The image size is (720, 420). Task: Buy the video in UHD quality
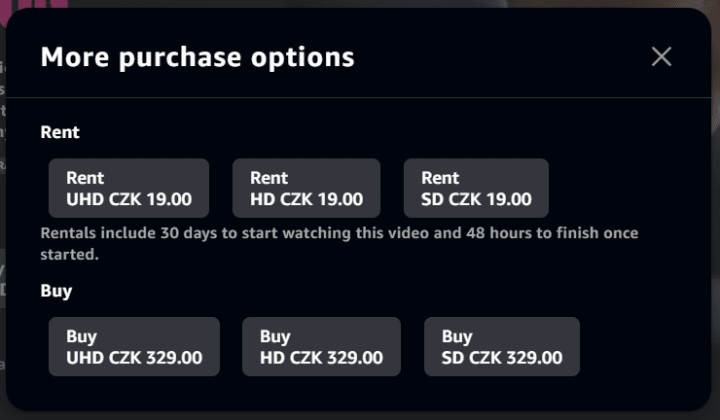coord(134,347)
